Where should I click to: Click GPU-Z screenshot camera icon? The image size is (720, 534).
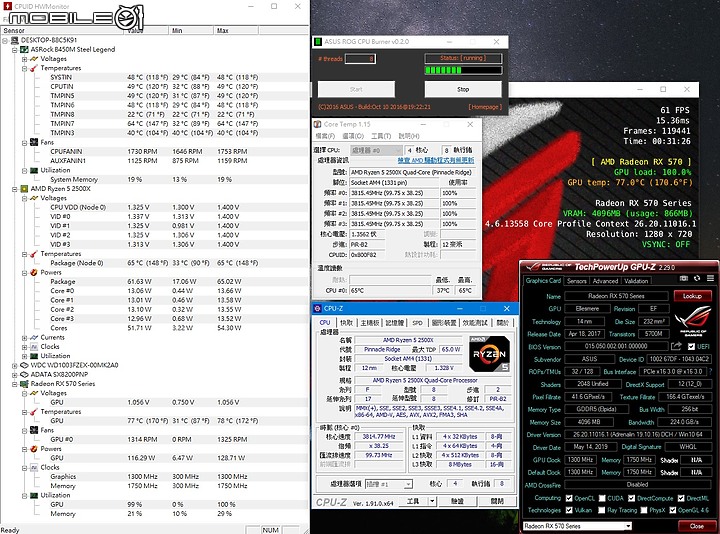click(684, 278)
